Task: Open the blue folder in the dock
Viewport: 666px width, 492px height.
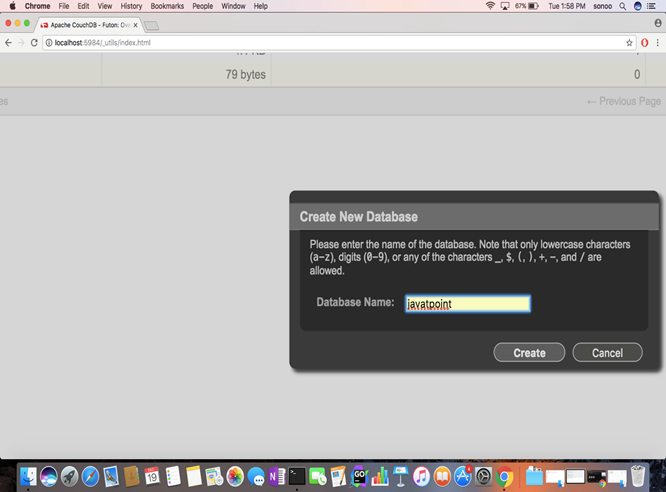Action: pos(534,476)
